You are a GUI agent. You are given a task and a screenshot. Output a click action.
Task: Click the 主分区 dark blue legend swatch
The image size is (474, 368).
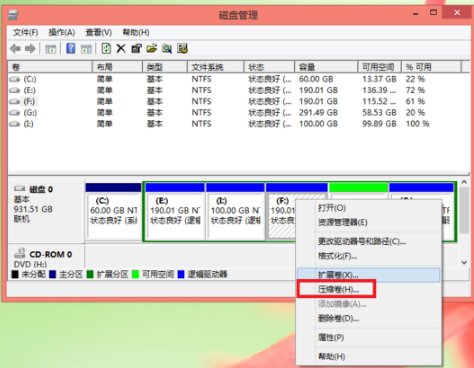[53, 274]
